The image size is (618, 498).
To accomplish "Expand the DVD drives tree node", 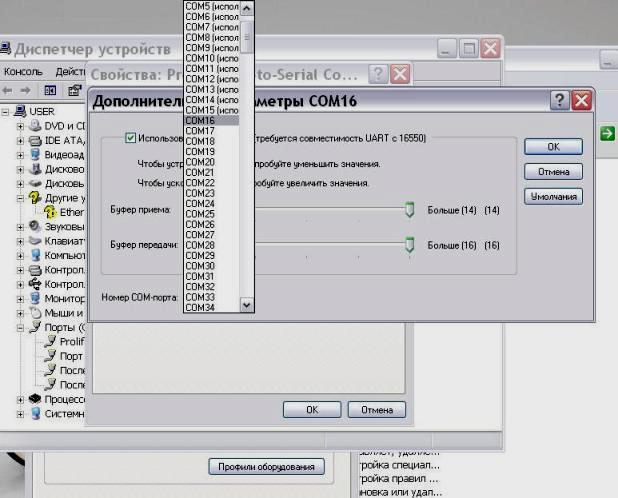I will tap(20, 126).
